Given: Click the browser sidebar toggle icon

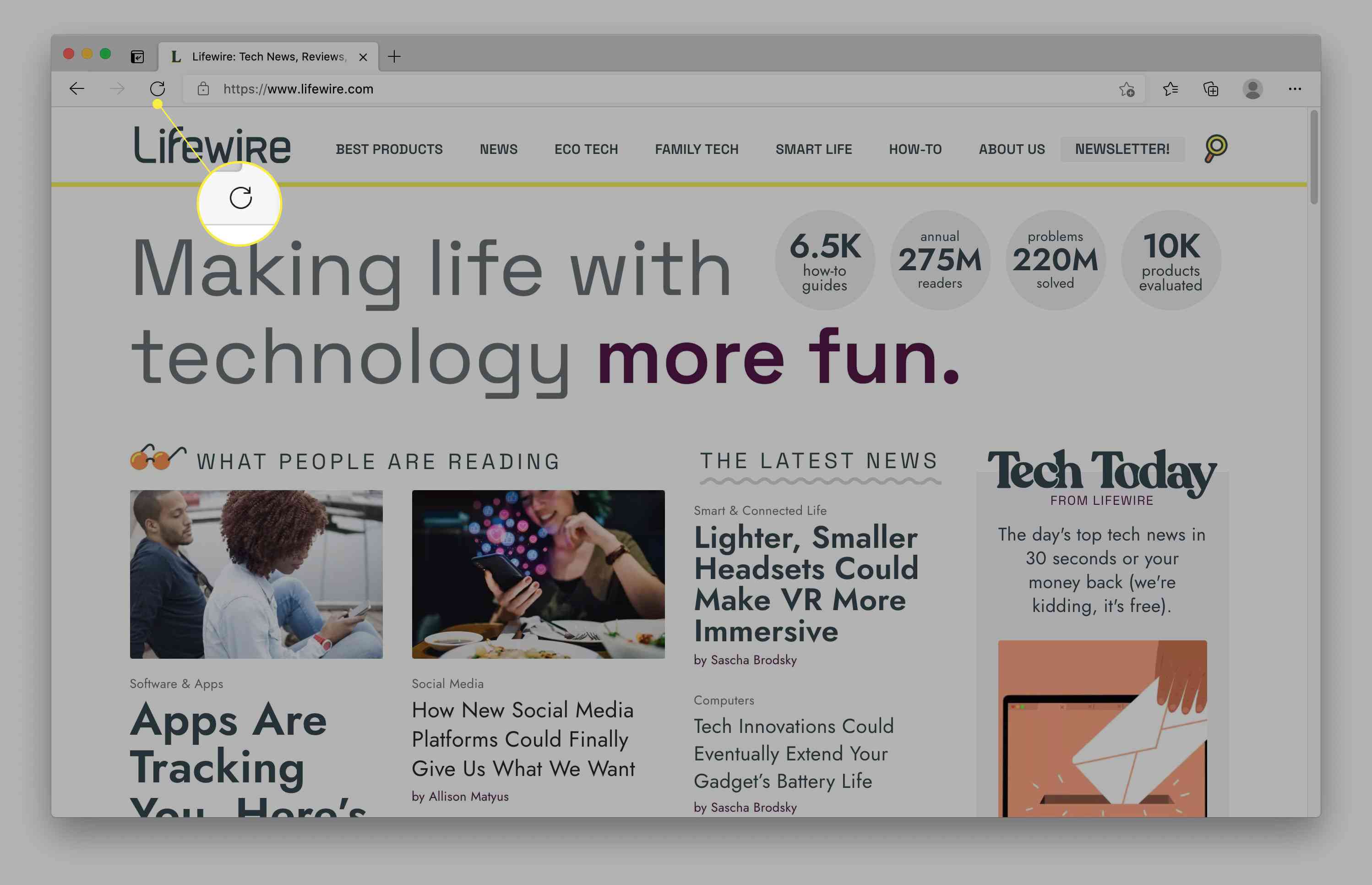Looking at the screenshot, I should coord(137,56).
